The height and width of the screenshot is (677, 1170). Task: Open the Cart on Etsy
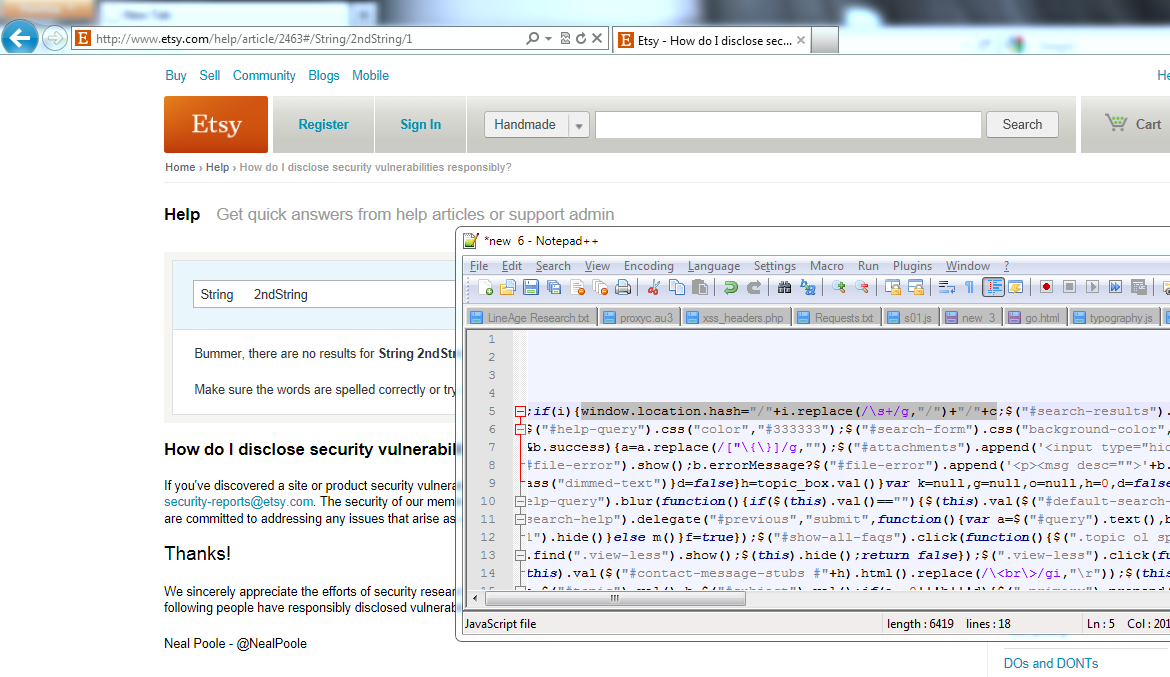click(x=1133, y=124)
